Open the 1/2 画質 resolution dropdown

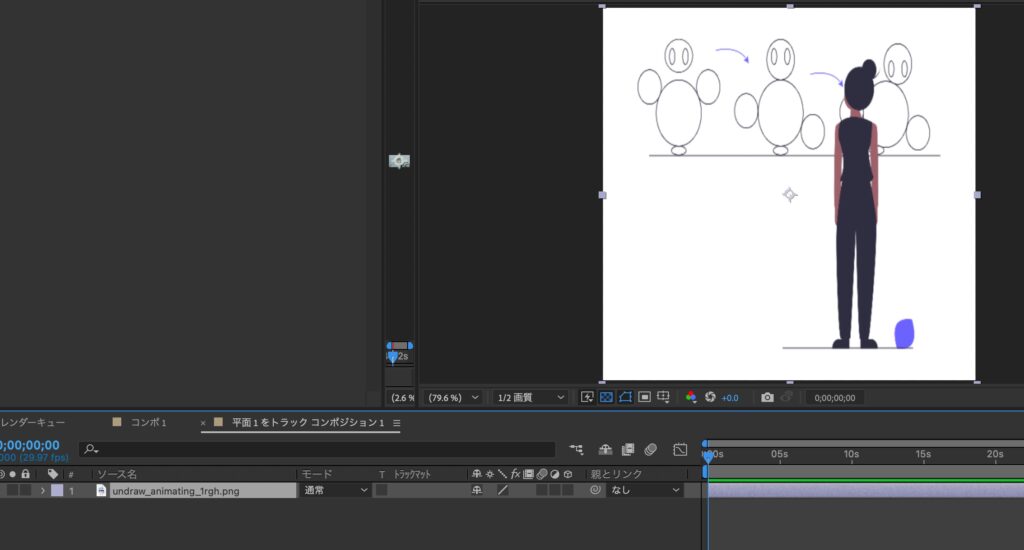point(531,397)
